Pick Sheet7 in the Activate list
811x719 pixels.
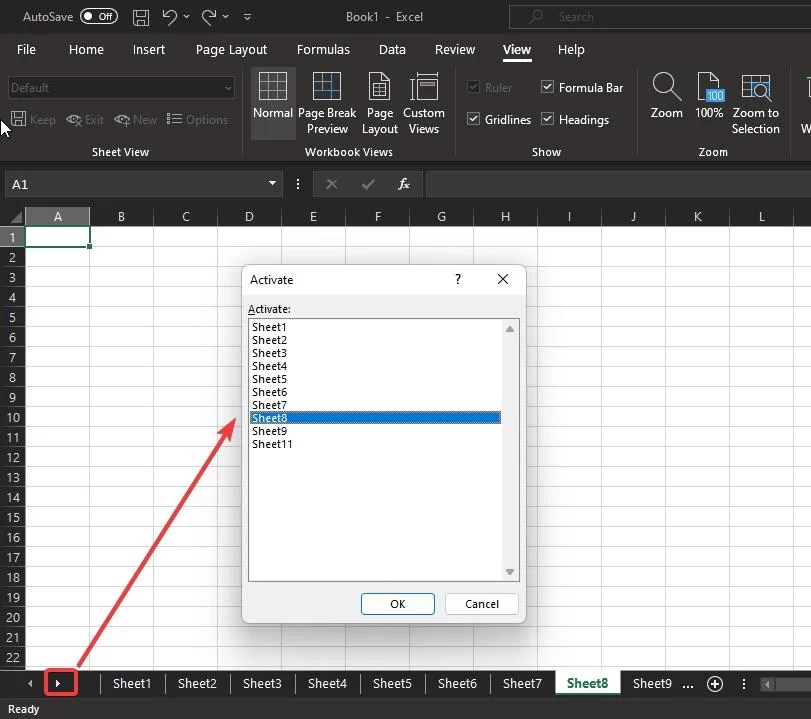pyautogui.click(x=375, y=405)
